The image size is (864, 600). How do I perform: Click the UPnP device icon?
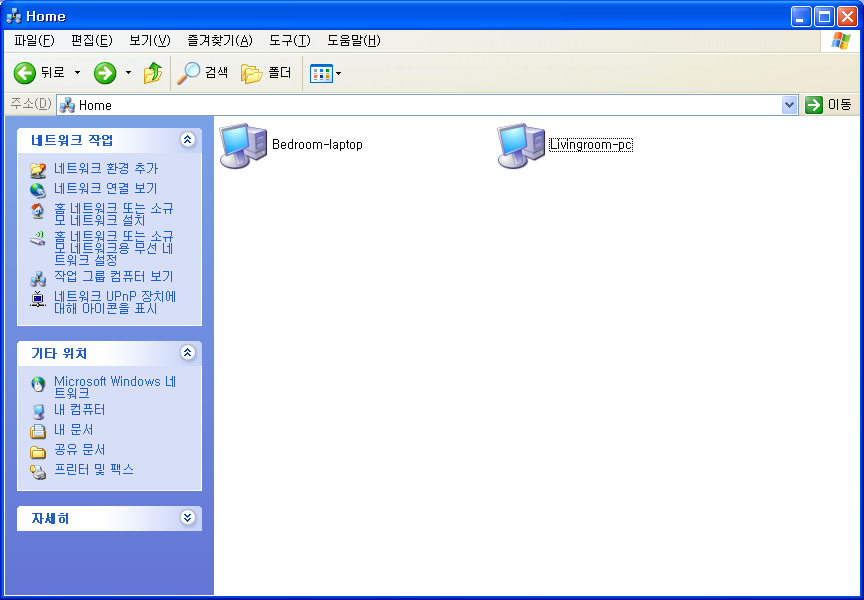[37, 299]
